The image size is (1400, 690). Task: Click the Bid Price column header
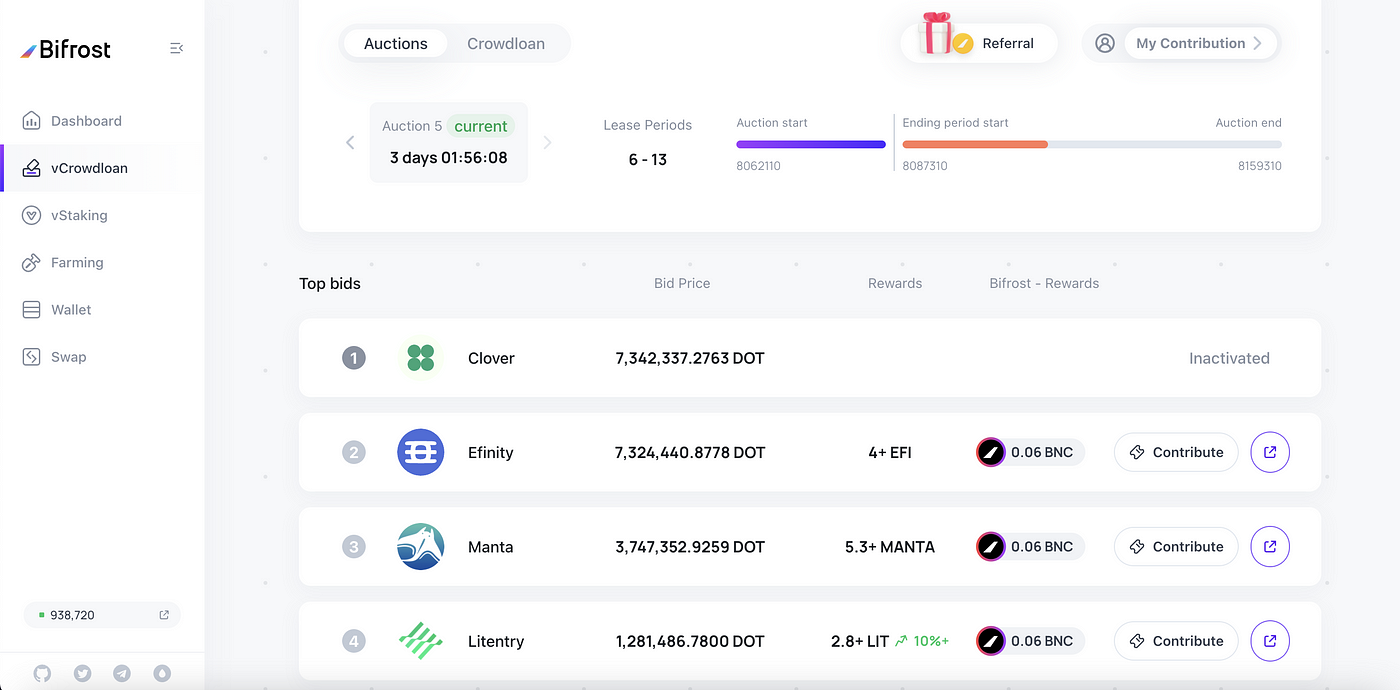click(x=682, y=283)
